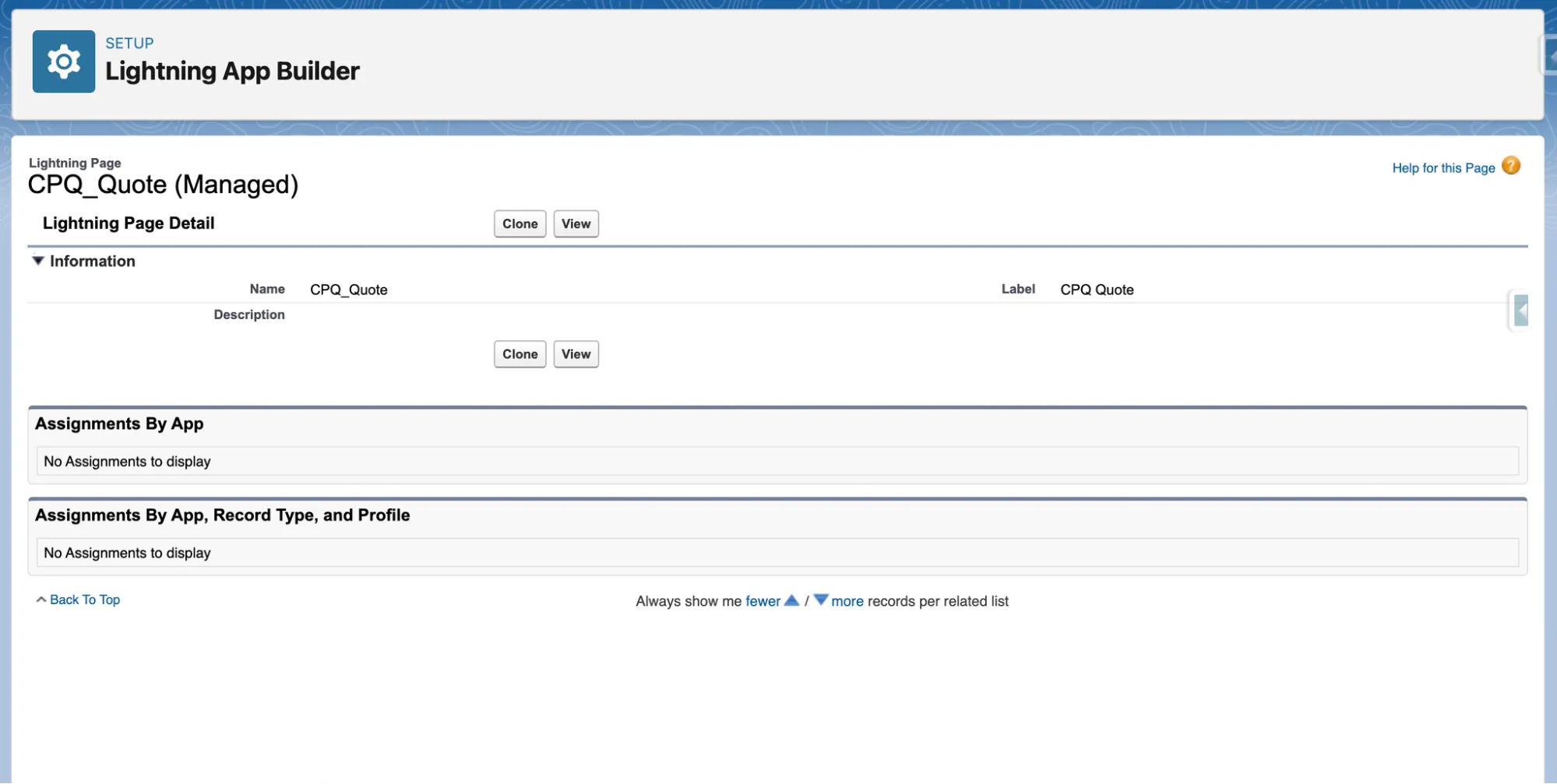
Task: Click the orange help question mark icon
Action: click(1511, 165)
